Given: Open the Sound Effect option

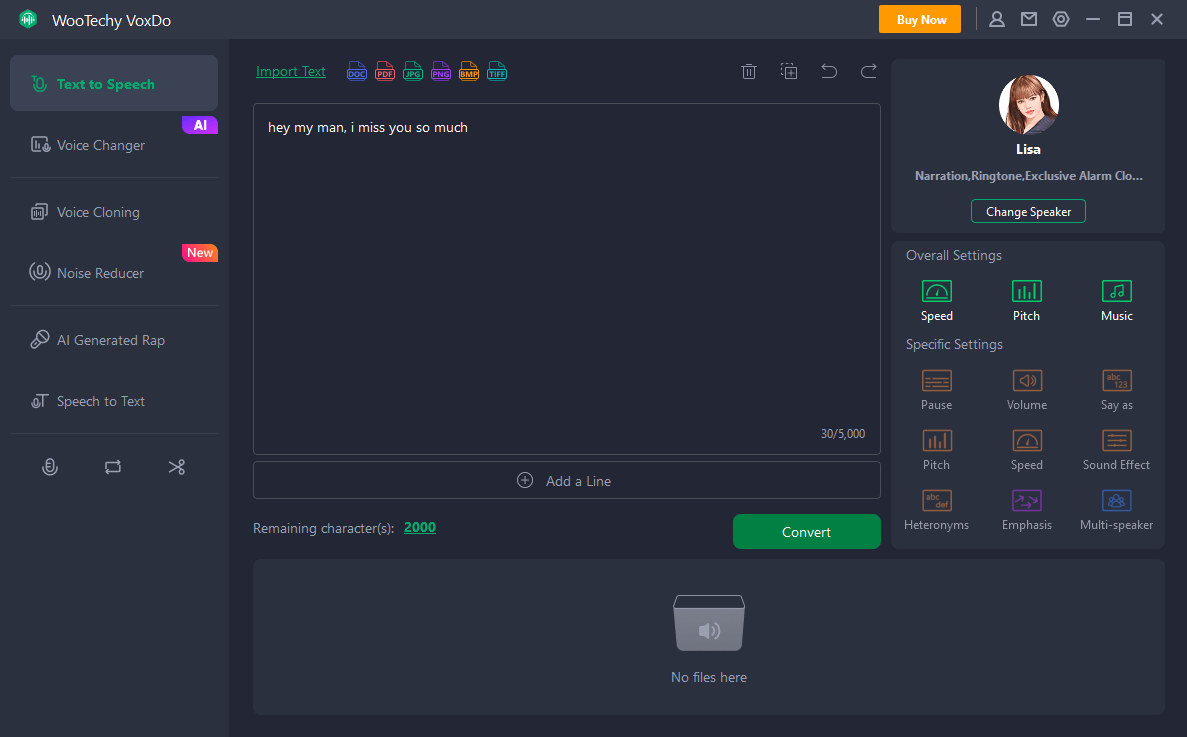Looking at the screenshot, I should [x=1116, y=449].
